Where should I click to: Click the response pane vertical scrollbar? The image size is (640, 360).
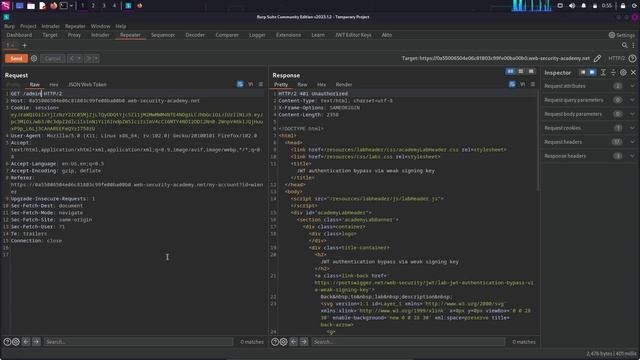[538, 141]
